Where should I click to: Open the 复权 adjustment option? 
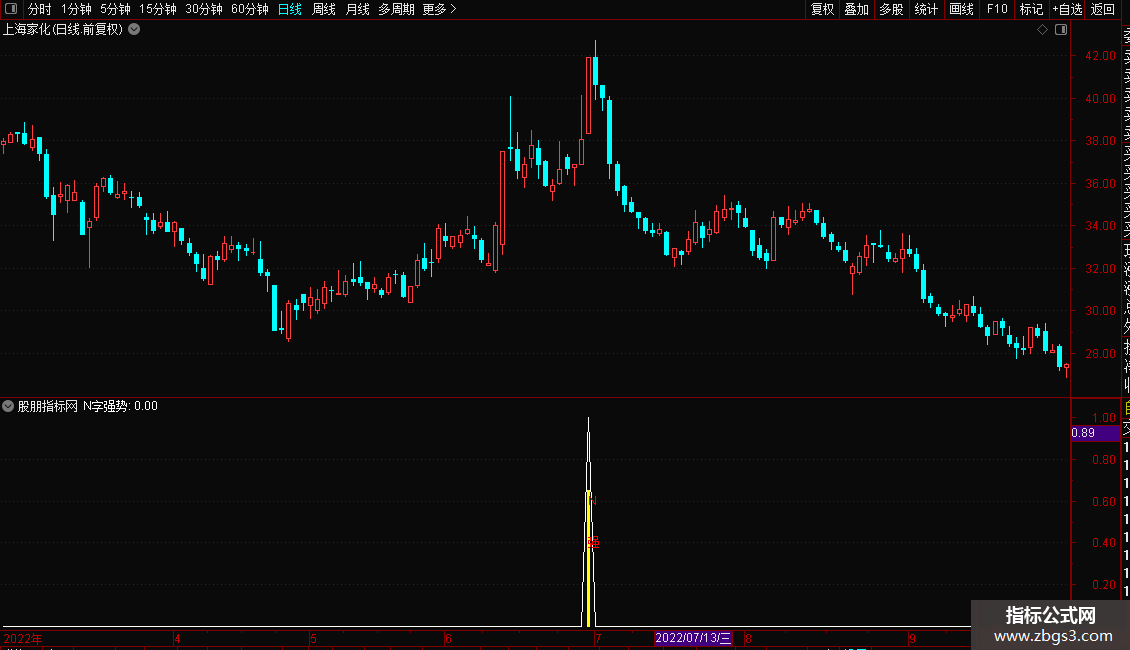tap(822, 9)
